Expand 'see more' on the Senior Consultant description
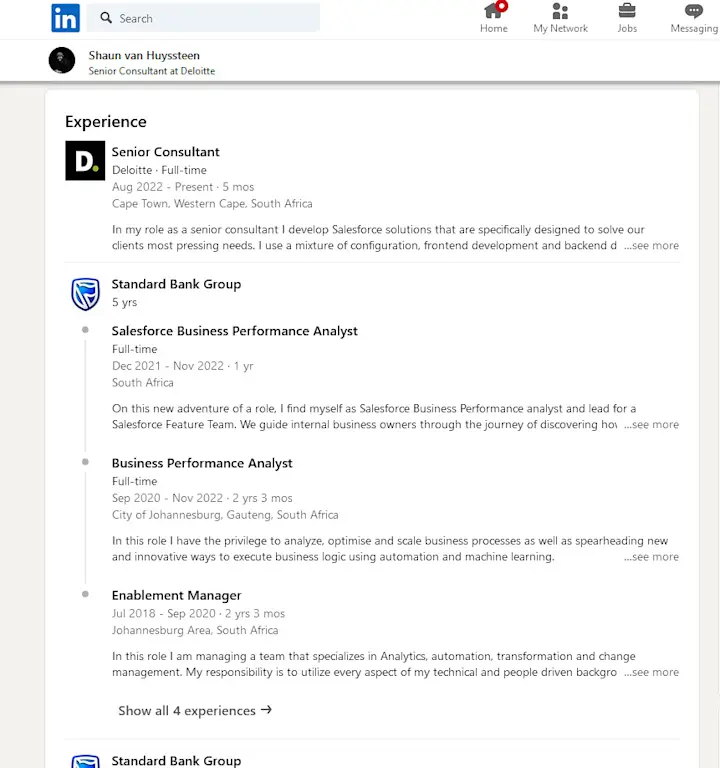 tap(651, 245)
